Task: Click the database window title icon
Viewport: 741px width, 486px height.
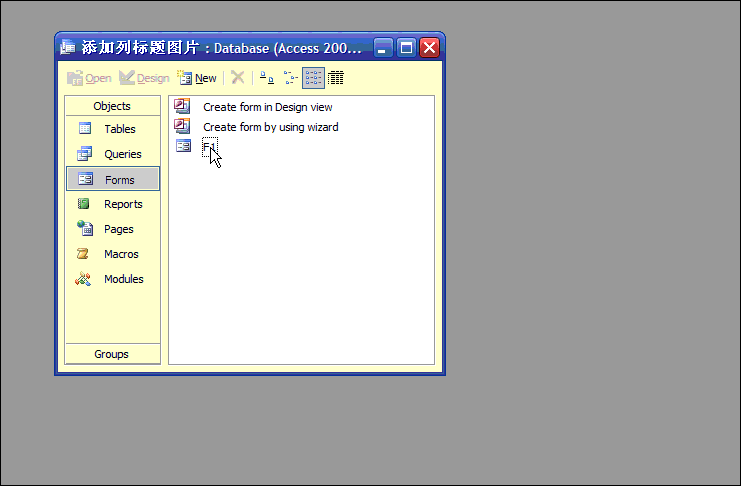Action: (68, 47)
